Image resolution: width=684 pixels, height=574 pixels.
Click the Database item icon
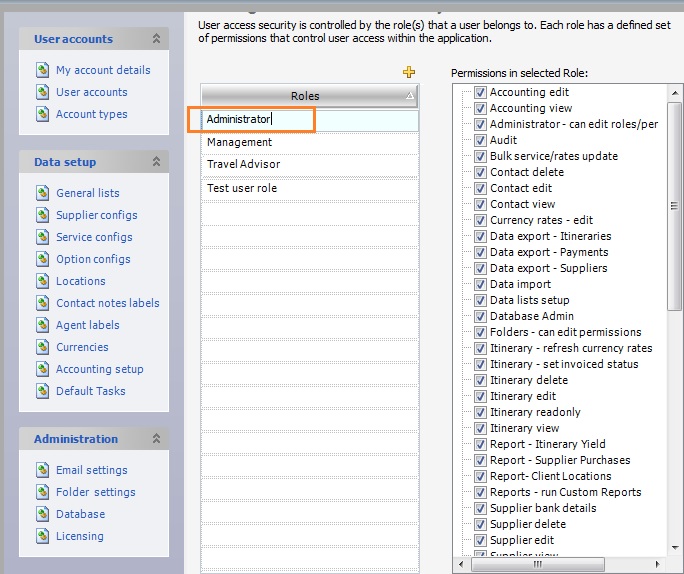coord(42,514)
